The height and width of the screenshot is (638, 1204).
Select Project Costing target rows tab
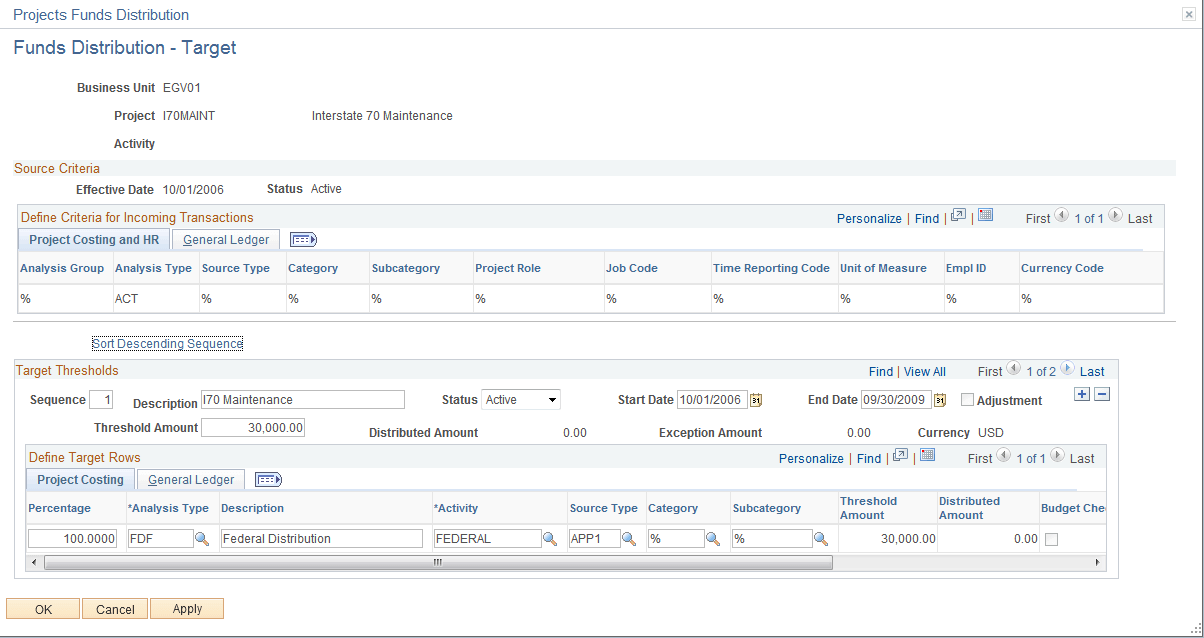tap(80, 480)
